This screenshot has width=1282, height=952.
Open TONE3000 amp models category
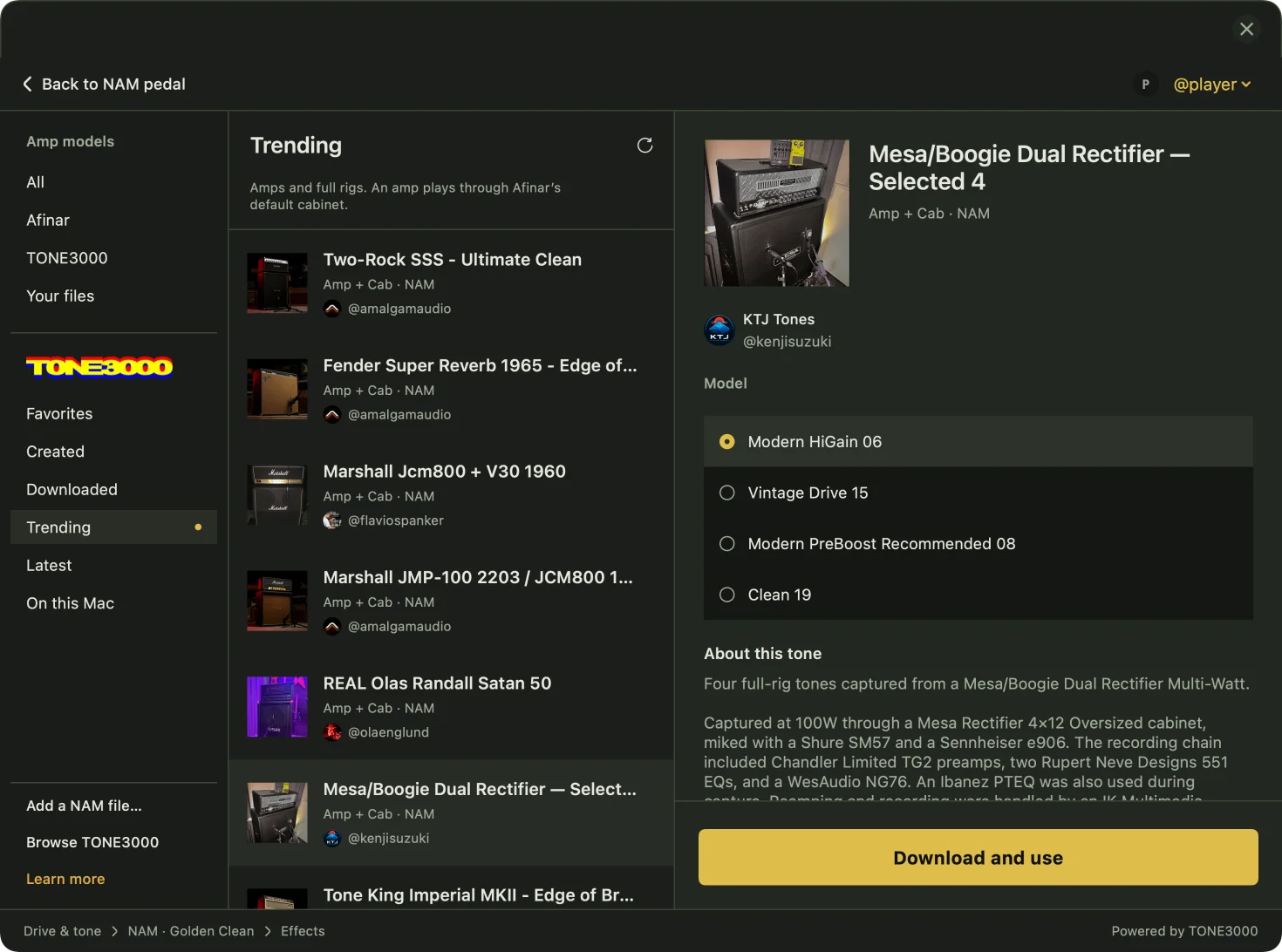pos(113,258)
